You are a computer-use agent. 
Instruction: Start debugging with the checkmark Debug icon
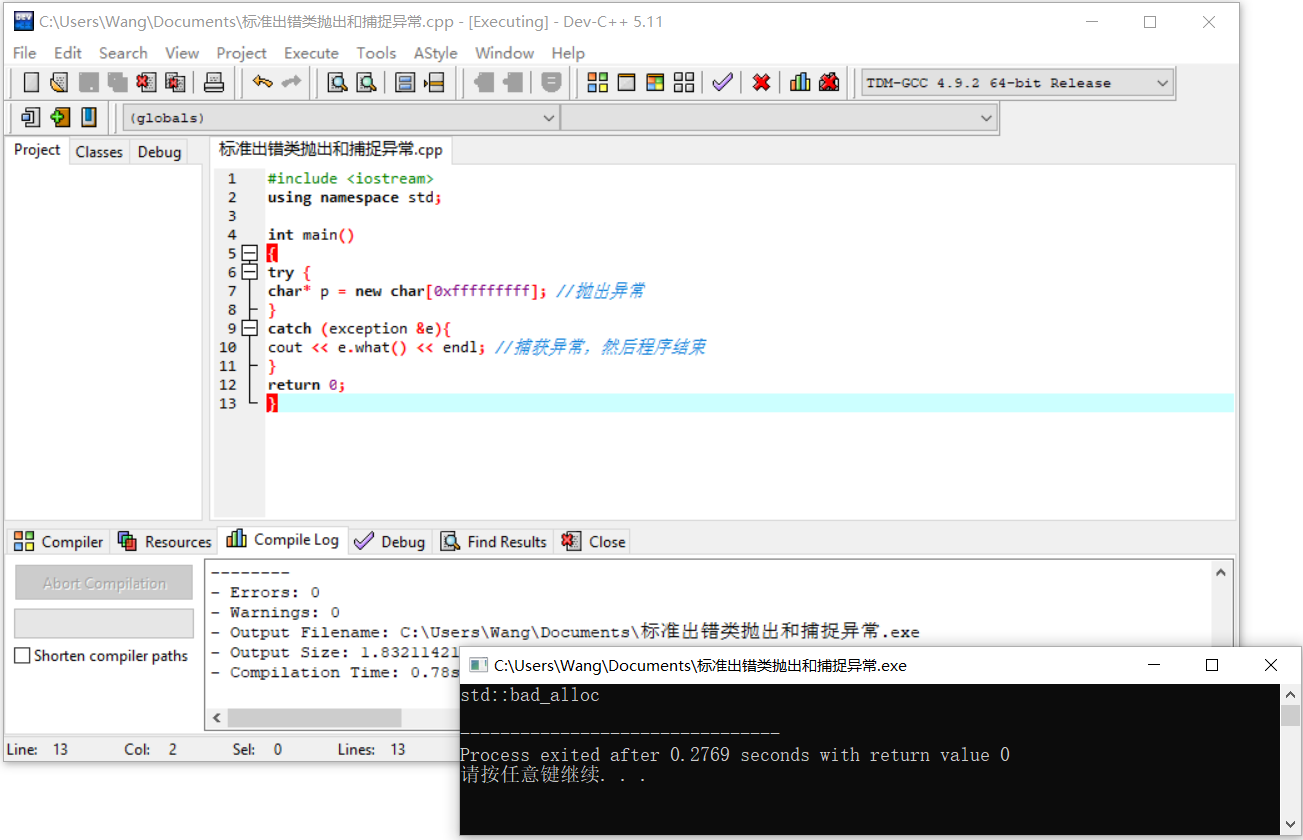coord(722,82)
